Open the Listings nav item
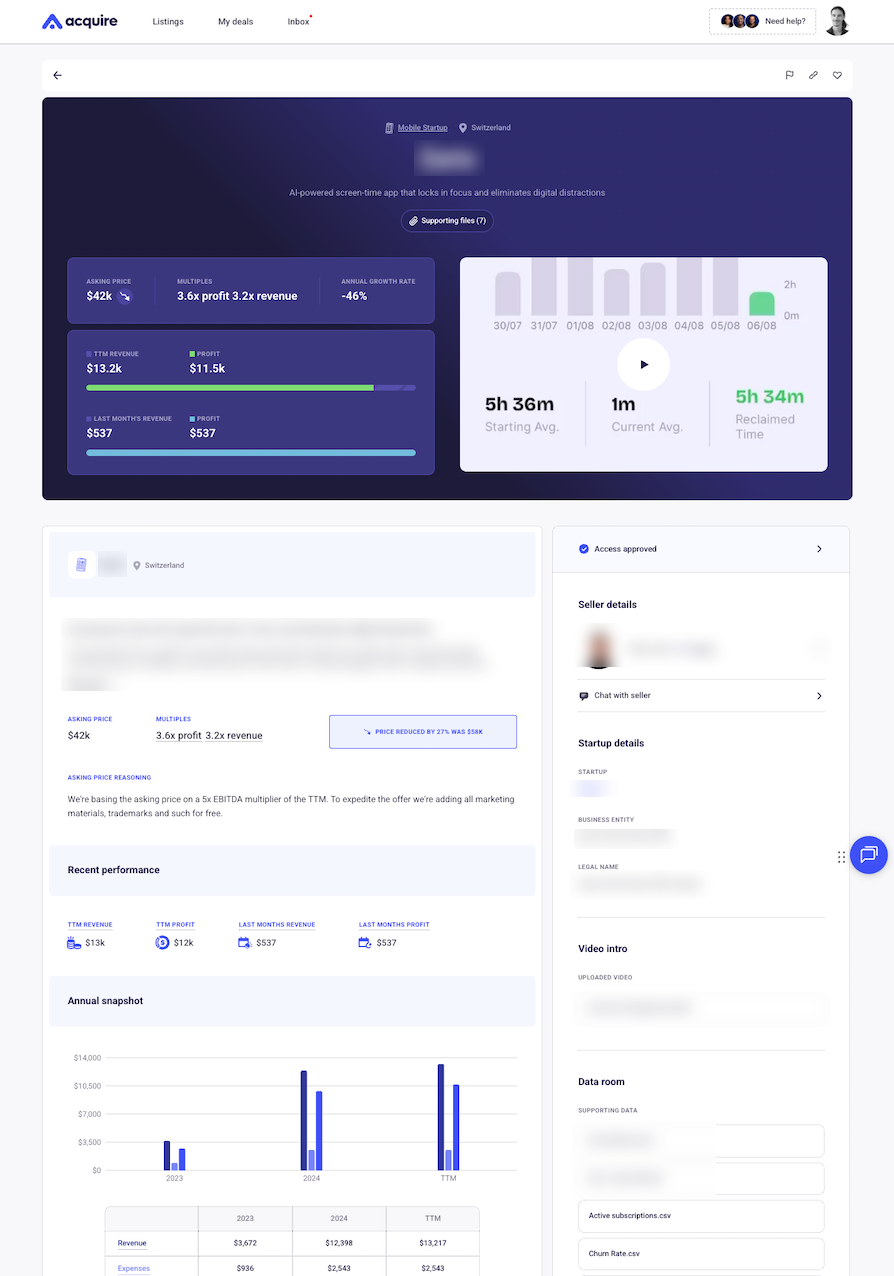Screen dimensions: 894x1276 click(168, 22)
